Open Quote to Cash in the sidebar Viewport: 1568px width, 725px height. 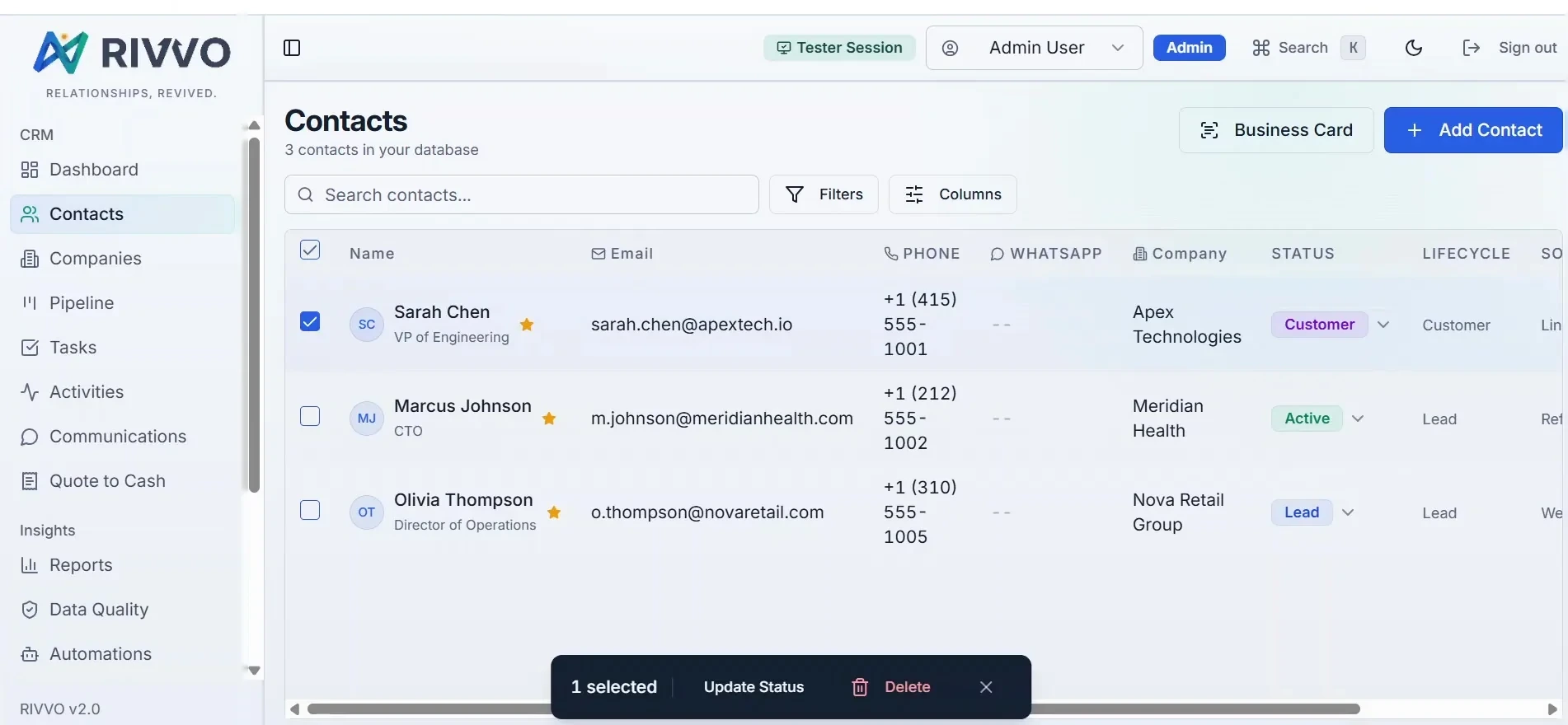pyautogui.click(x=122, y=481)
